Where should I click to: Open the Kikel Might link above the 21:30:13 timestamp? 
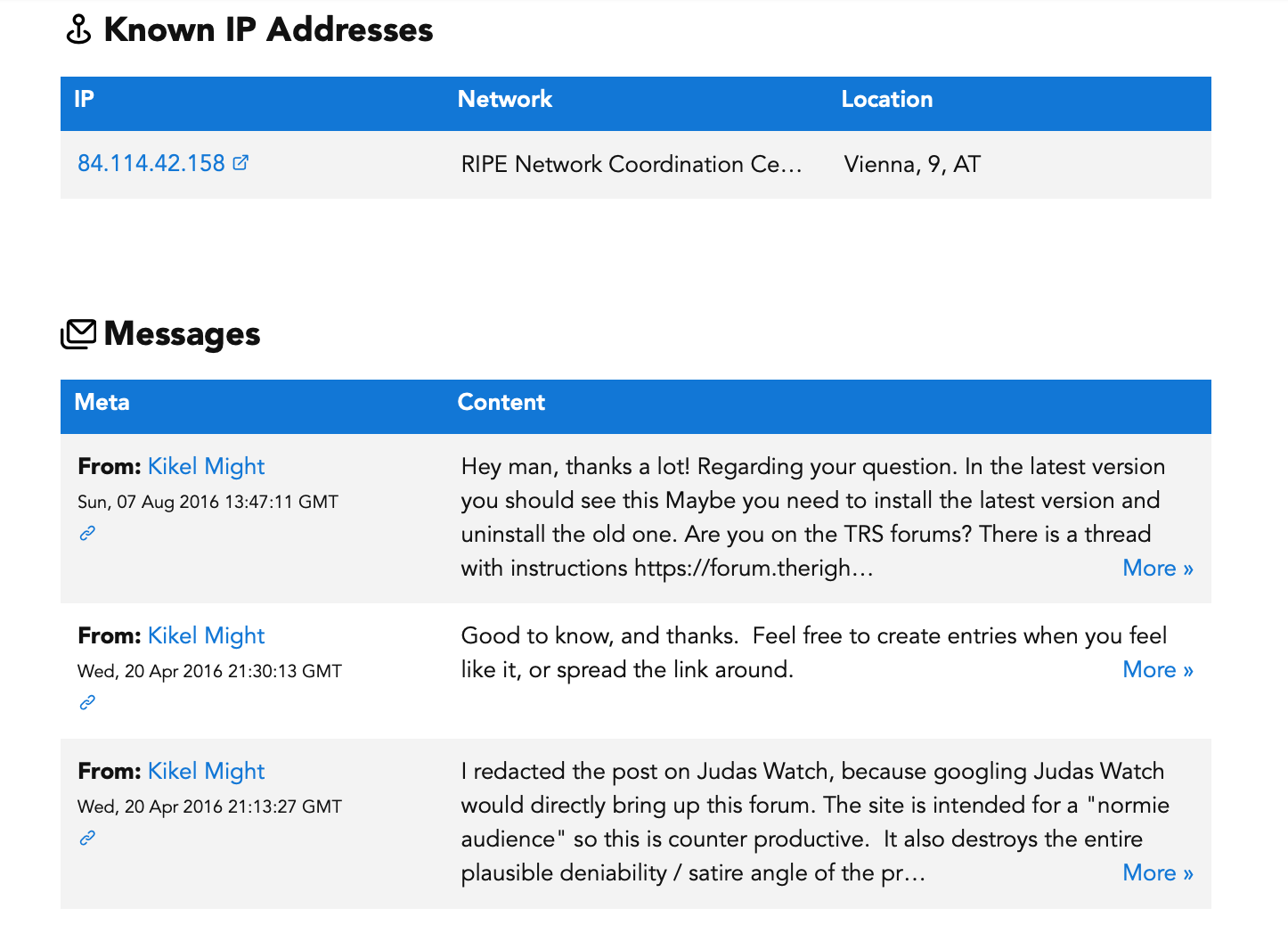[206, 635]
